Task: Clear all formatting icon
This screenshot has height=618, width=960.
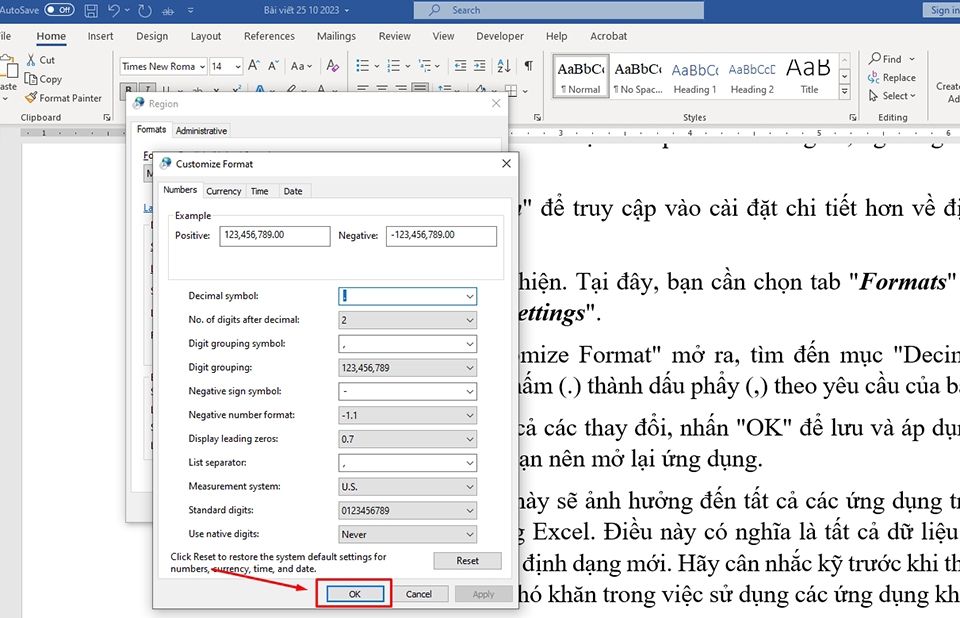Action: 332,66
